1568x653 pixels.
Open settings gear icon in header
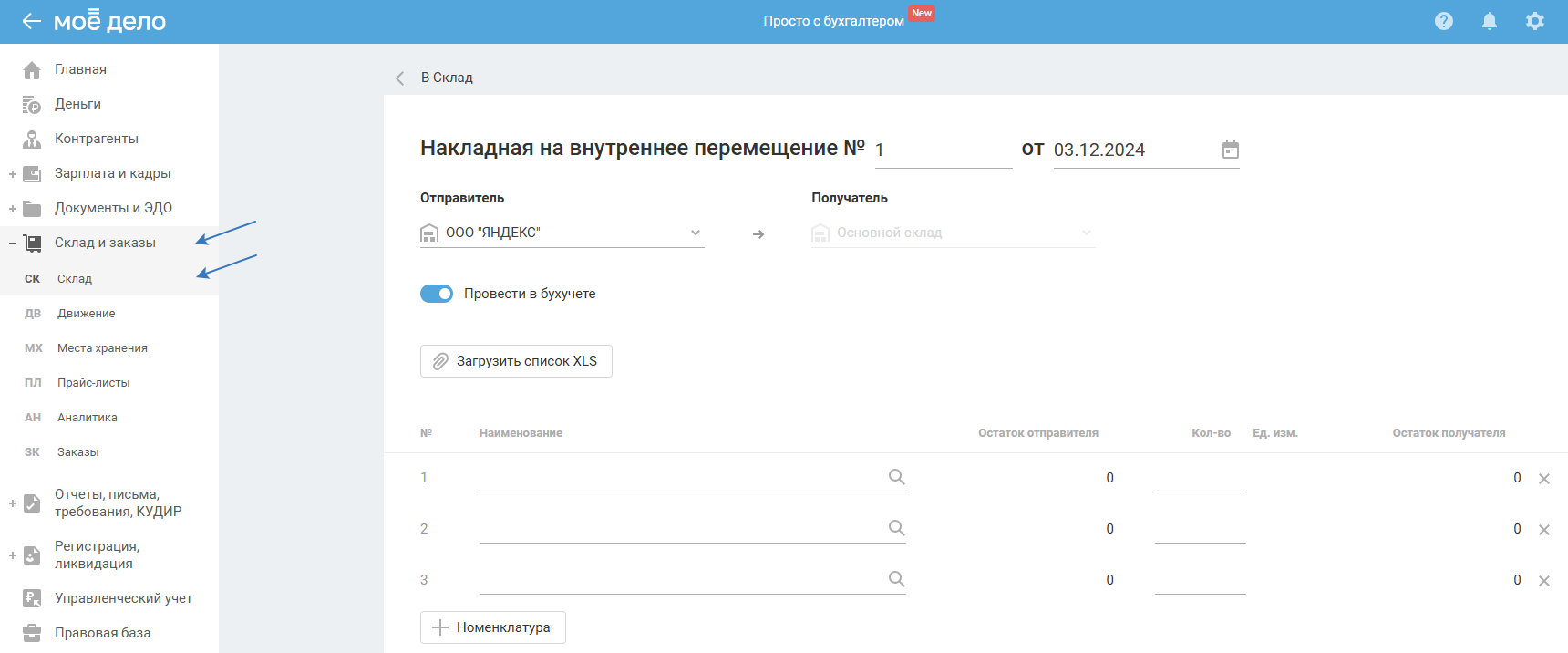point(1535,21)
